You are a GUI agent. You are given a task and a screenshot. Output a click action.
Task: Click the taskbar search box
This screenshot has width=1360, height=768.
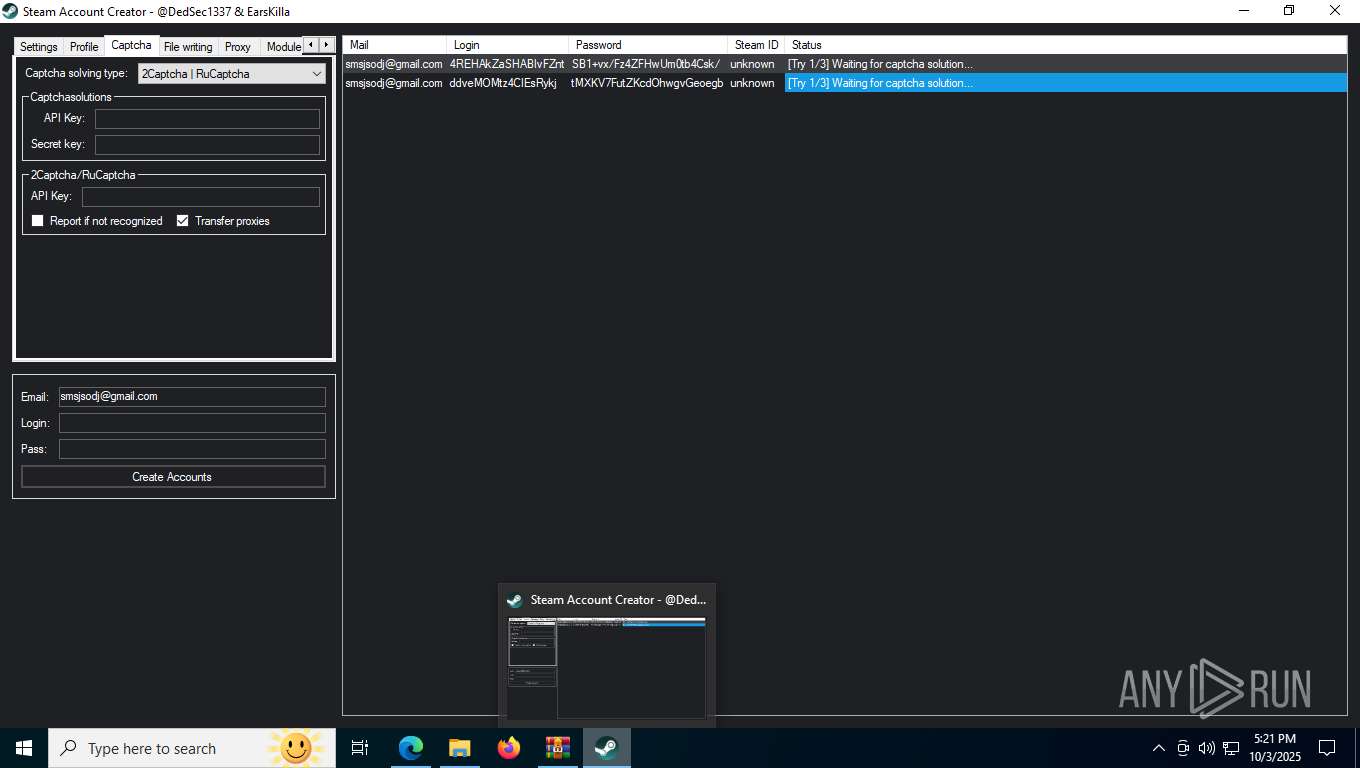point(192,748)
